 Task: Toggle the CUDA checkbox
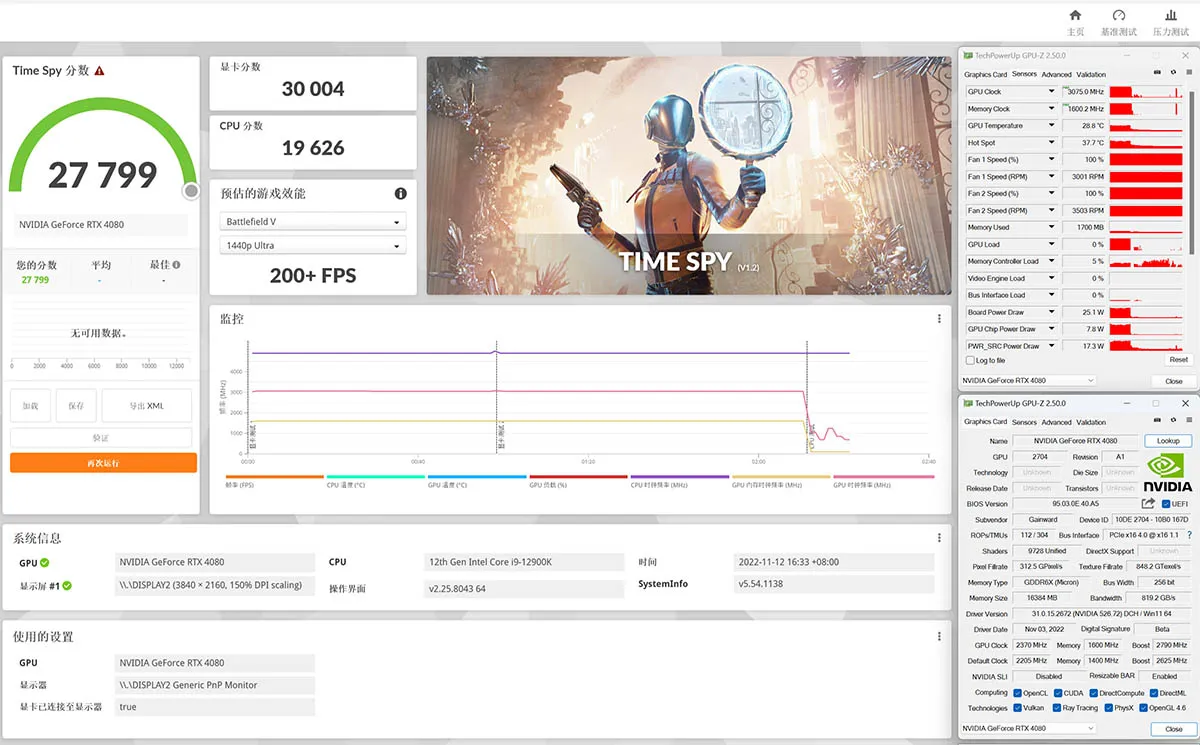coord(1057,693)
